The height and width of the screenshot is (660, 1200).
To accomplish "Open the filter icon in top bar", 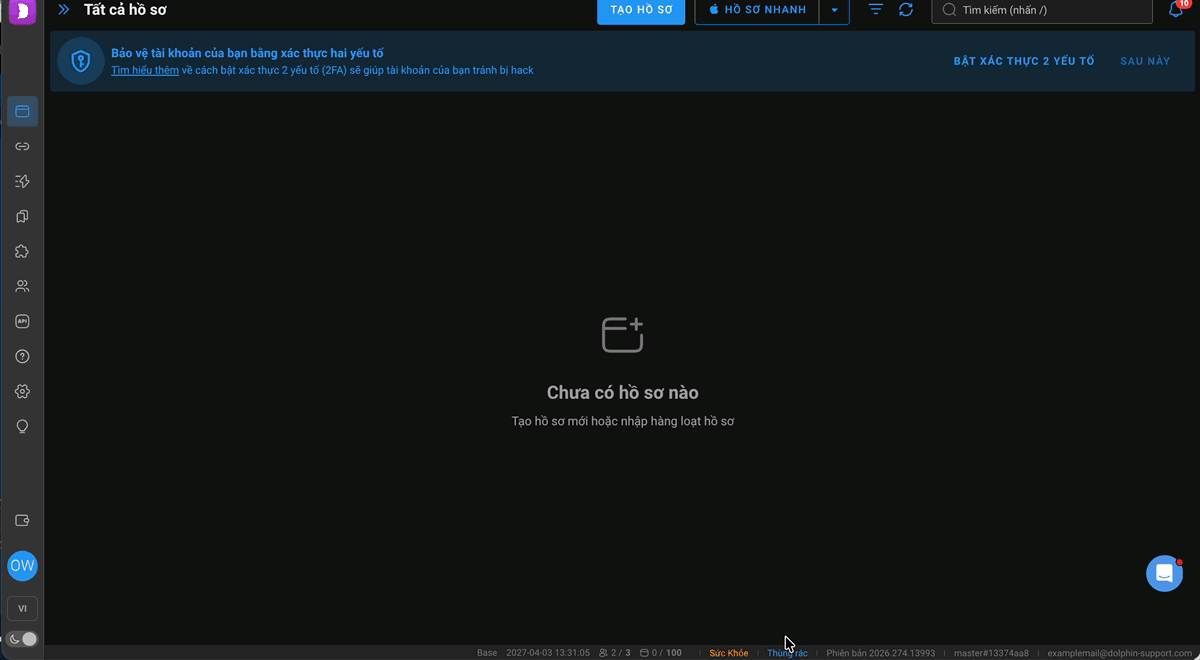I will coord(876,10).
